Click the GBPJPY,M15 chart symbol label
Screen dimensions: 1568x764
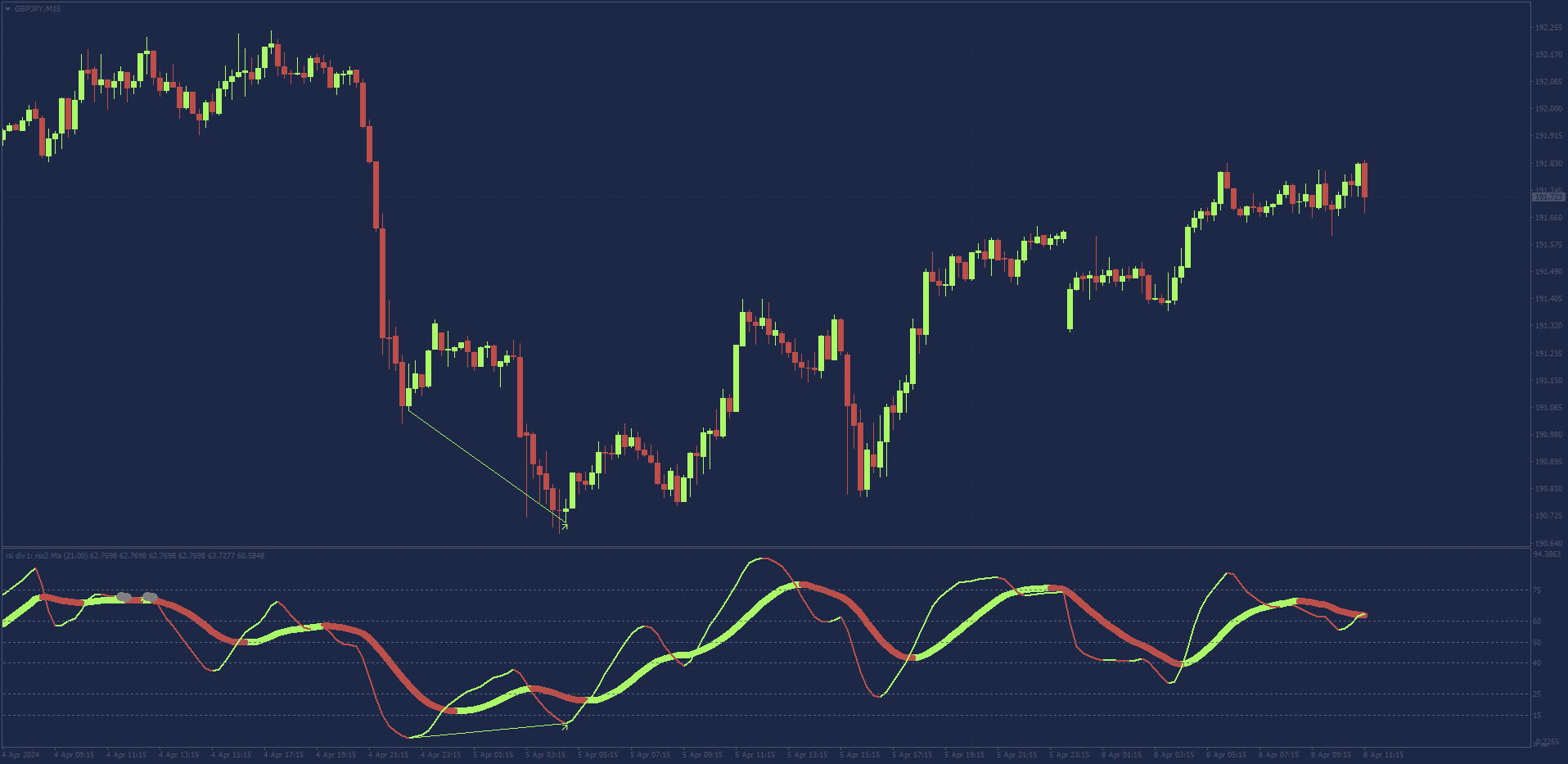tap(38, 9)
